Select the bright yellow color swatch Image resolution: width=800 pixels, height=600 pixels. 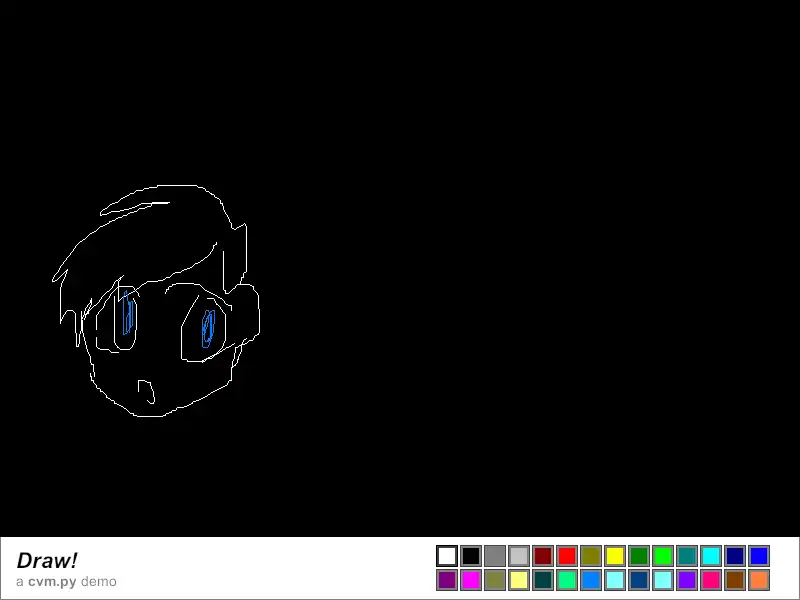pos(615,556)
